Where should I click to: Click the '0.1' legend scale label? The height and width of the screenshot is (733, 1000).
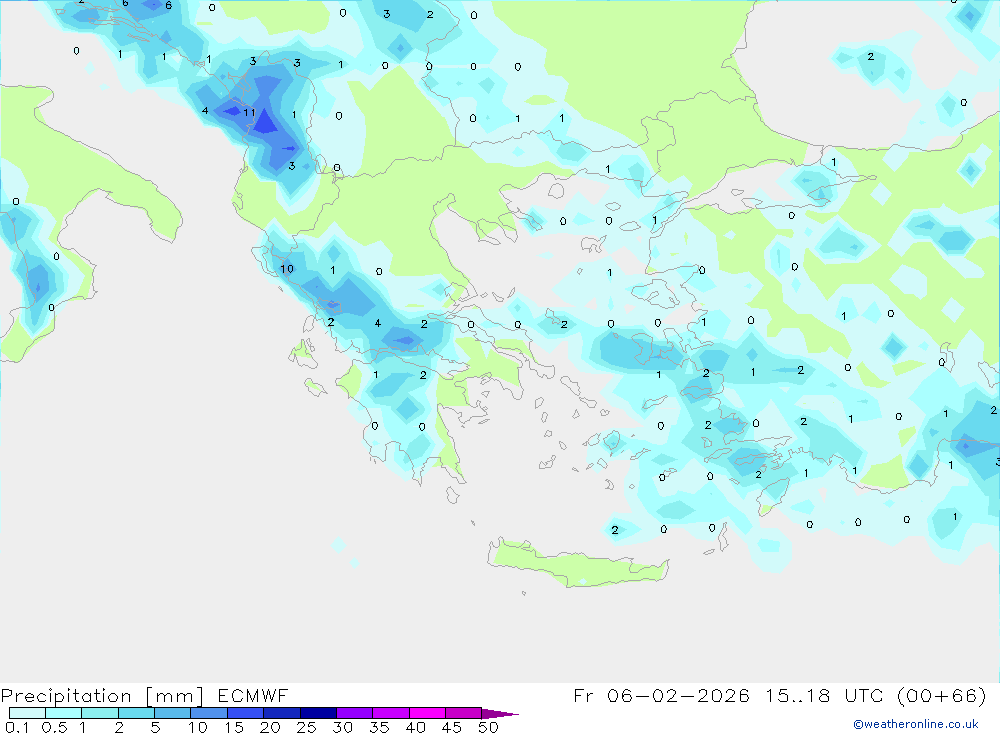pos(17,727)
